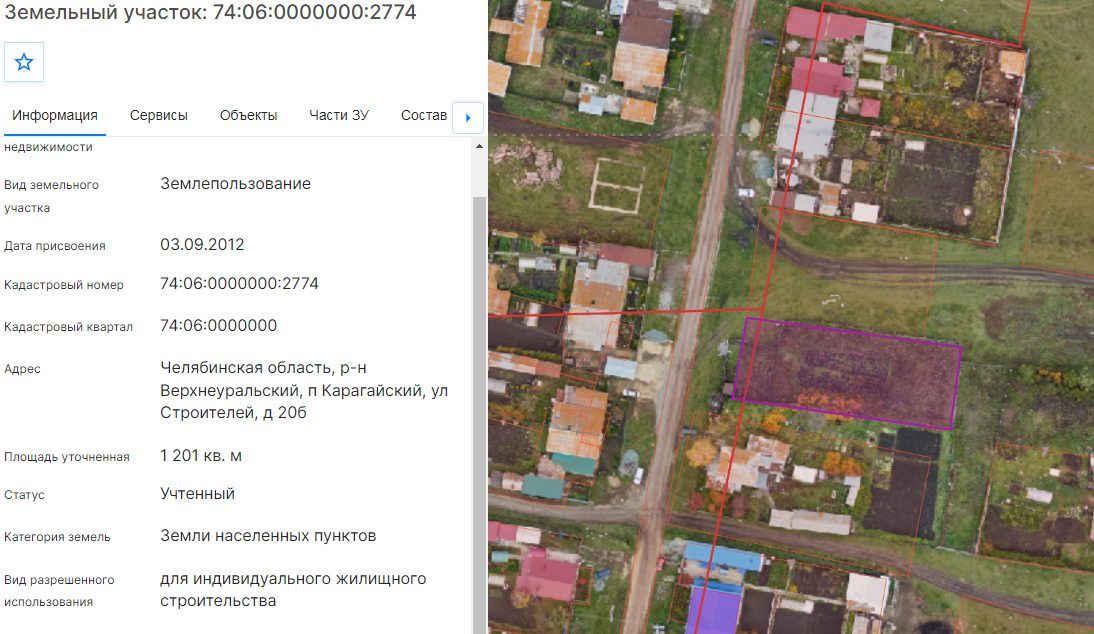The width and height of the screenshot is (1094, 634).
Task: Select the purple highlighted parcel on map
Action: coord(847,373)
